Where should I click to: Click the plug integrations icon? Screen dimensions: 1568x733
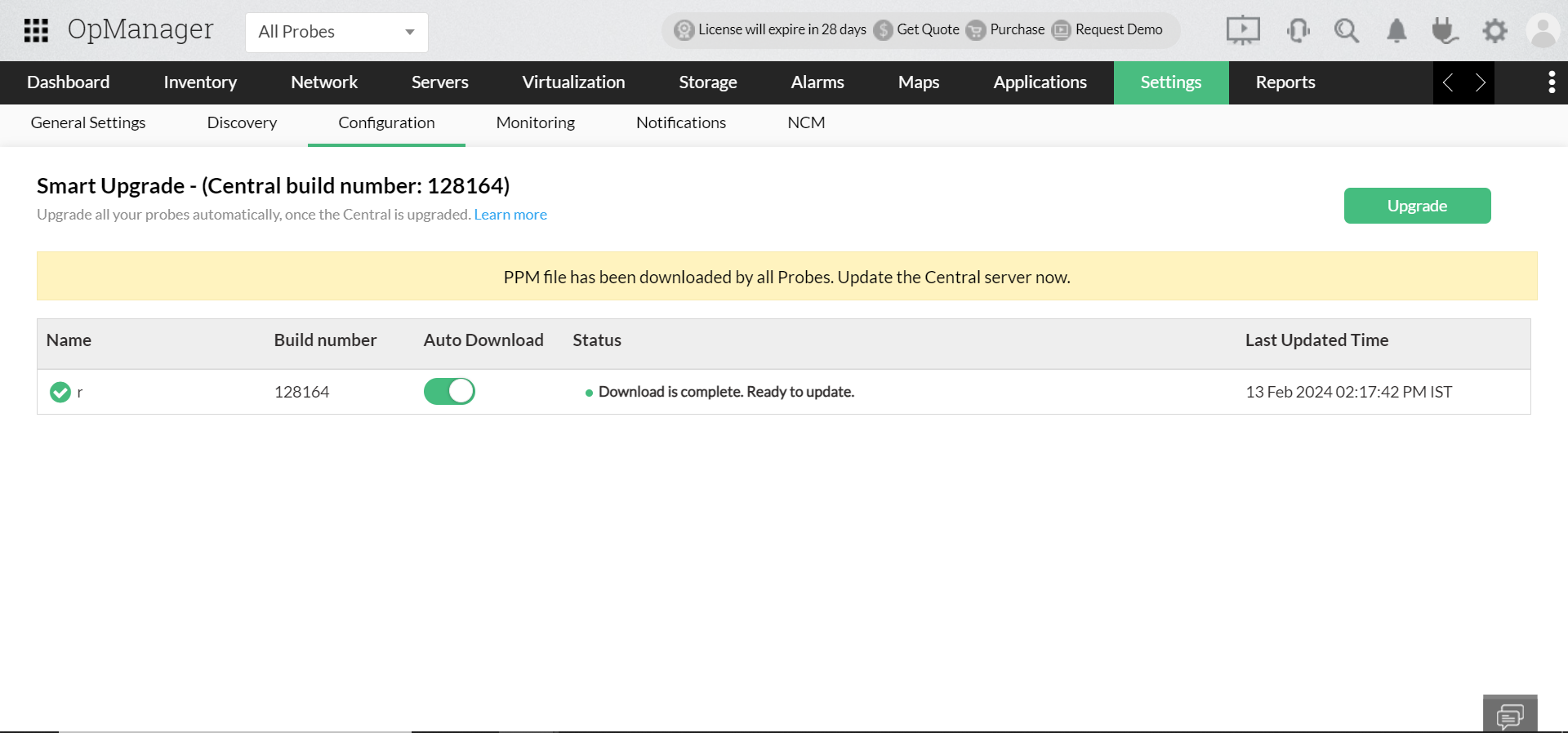pyautogui.click(x=1445, y=31)
